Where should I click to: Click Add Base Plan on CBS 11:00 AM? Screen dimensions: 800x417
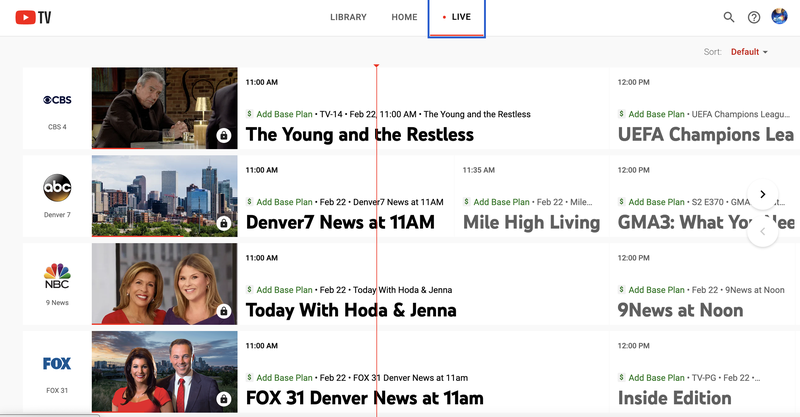[284, 114]
